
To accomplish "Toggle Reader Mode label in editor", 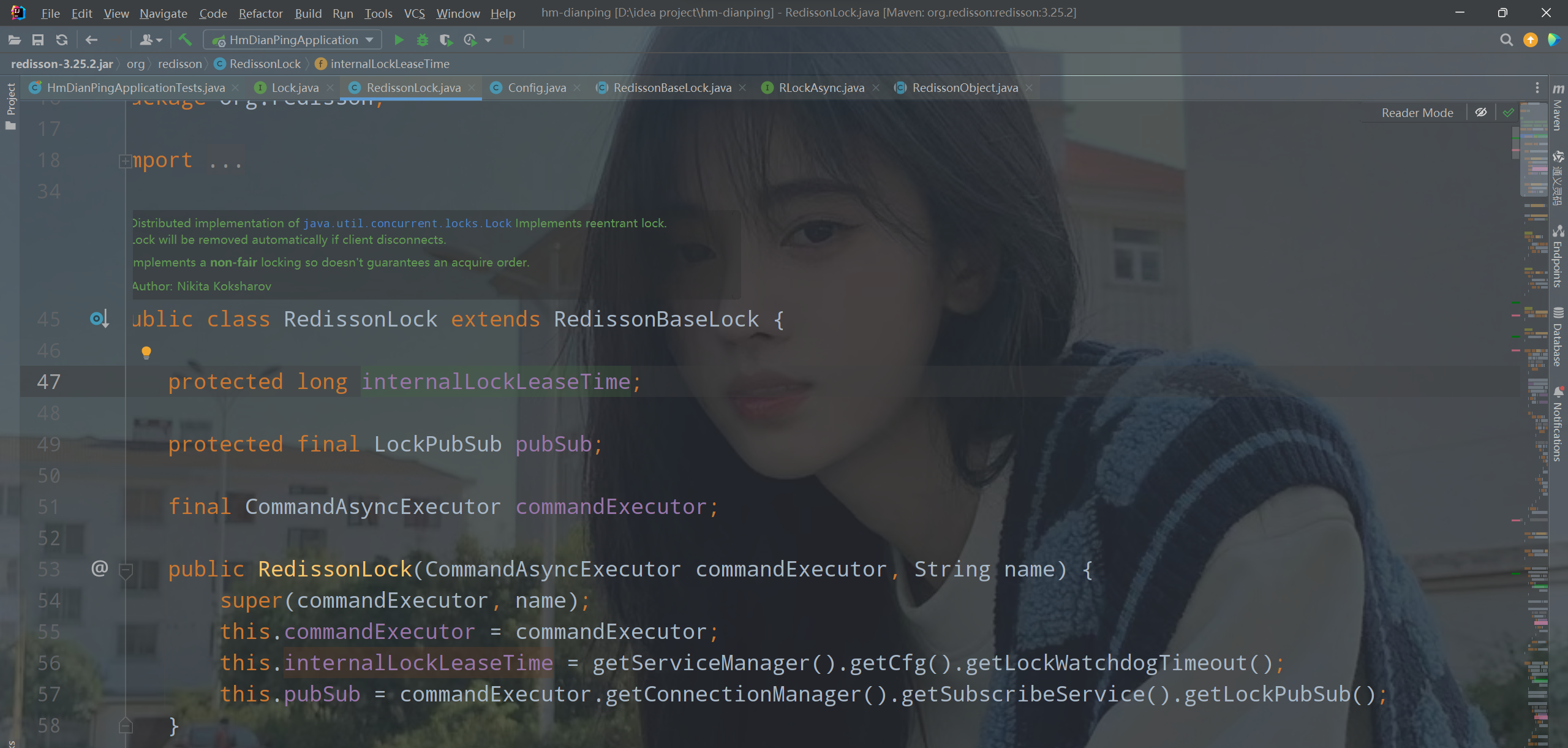I will 1417,113.
